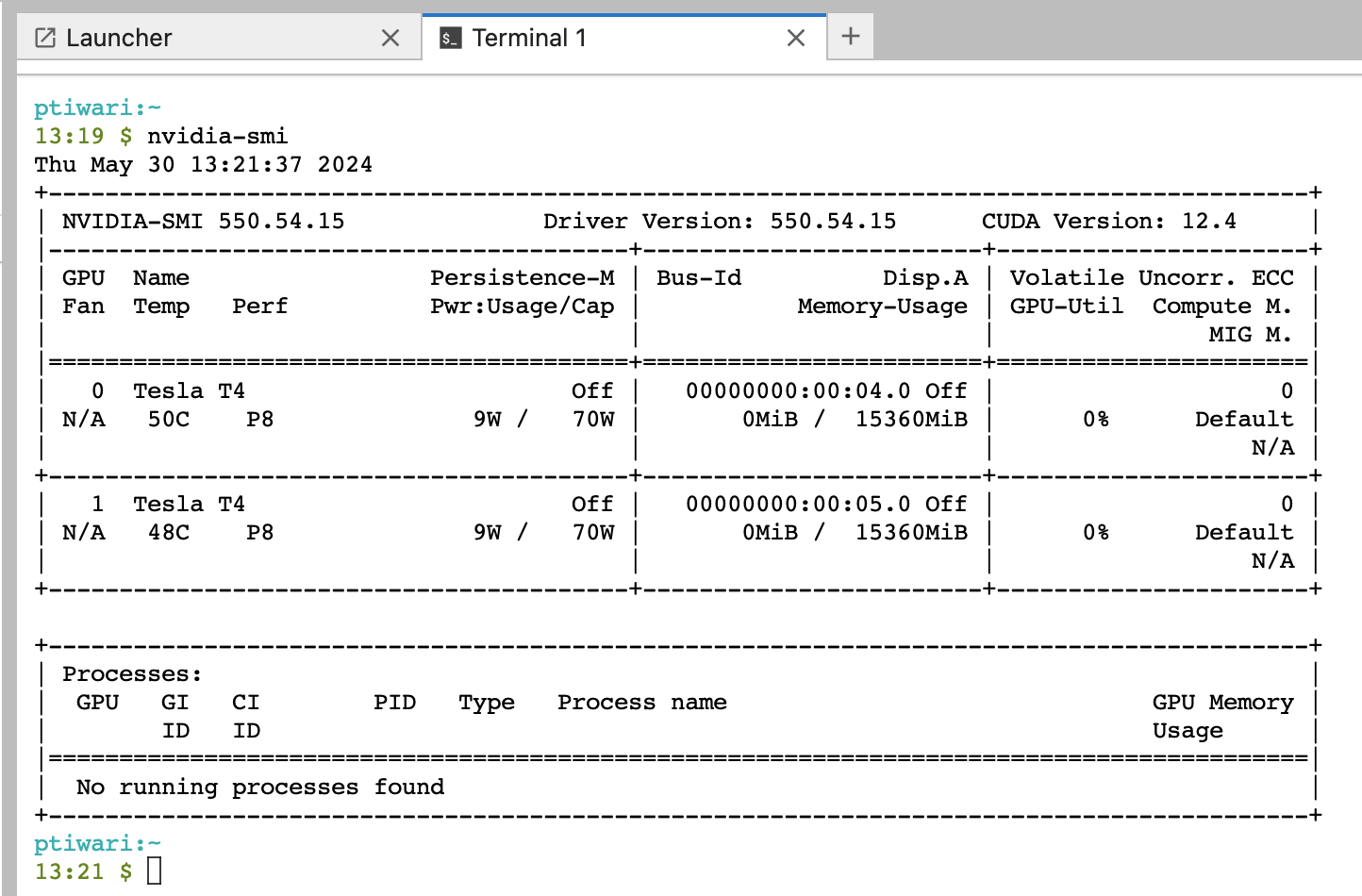Image resolution: width=1362 pixels, height=896 pixels.
Task: Open a new tab with the plus icon
Action: pyautogui.click(x=850, y=36)
